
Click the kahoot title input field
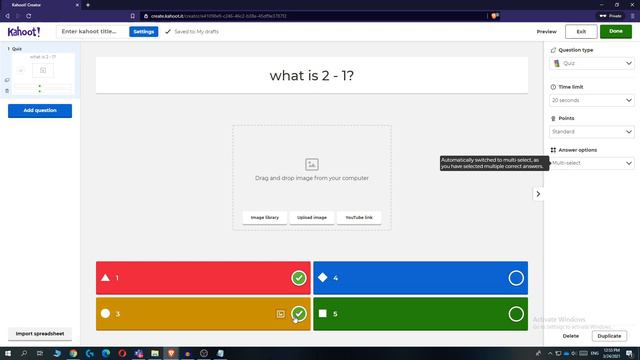pyautogui.click(x=93, y=31)
